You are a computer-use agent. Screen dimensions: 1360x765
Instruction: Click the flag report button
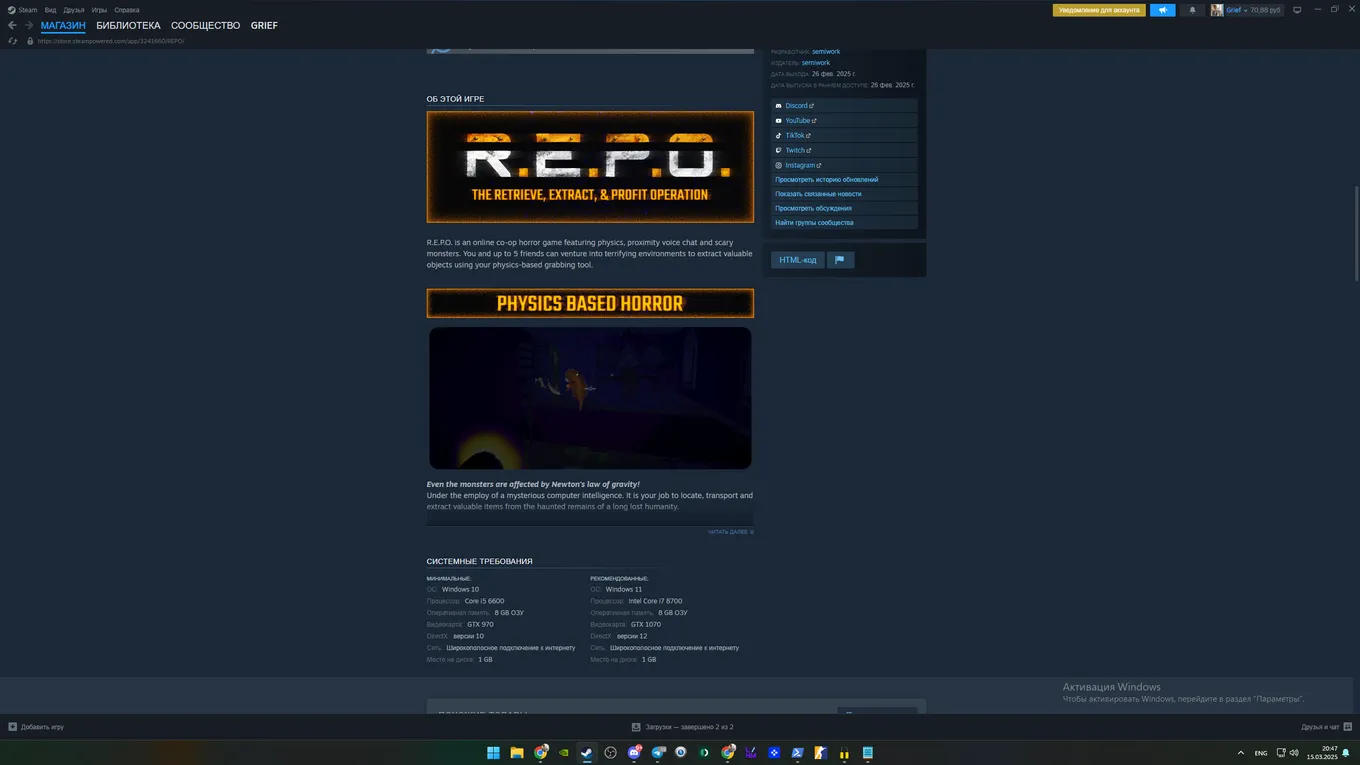(x=840, y=260)
